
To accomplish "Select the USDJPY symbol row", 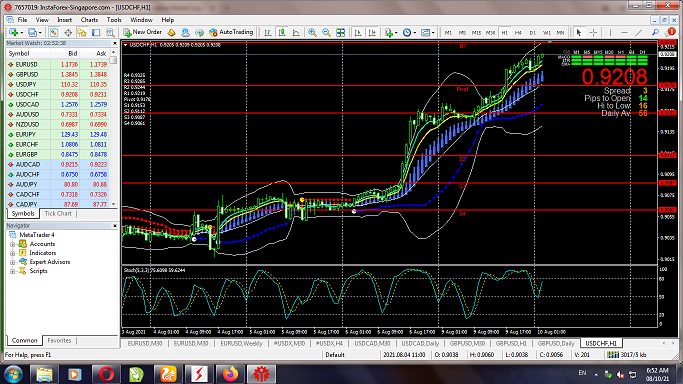I will [x=57, y=84].
